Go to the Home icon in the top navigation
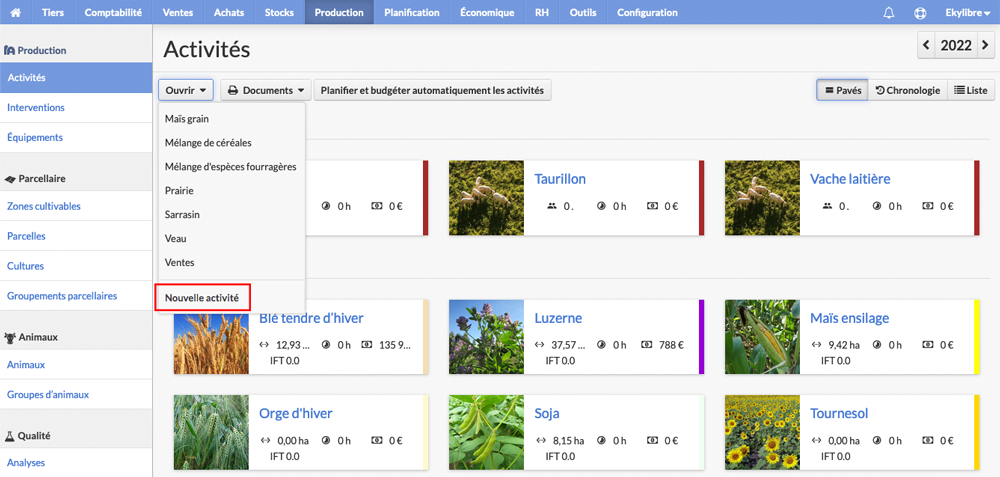Image resolution: width=1000 pixels, height=477 pixels. coord(16,12)
